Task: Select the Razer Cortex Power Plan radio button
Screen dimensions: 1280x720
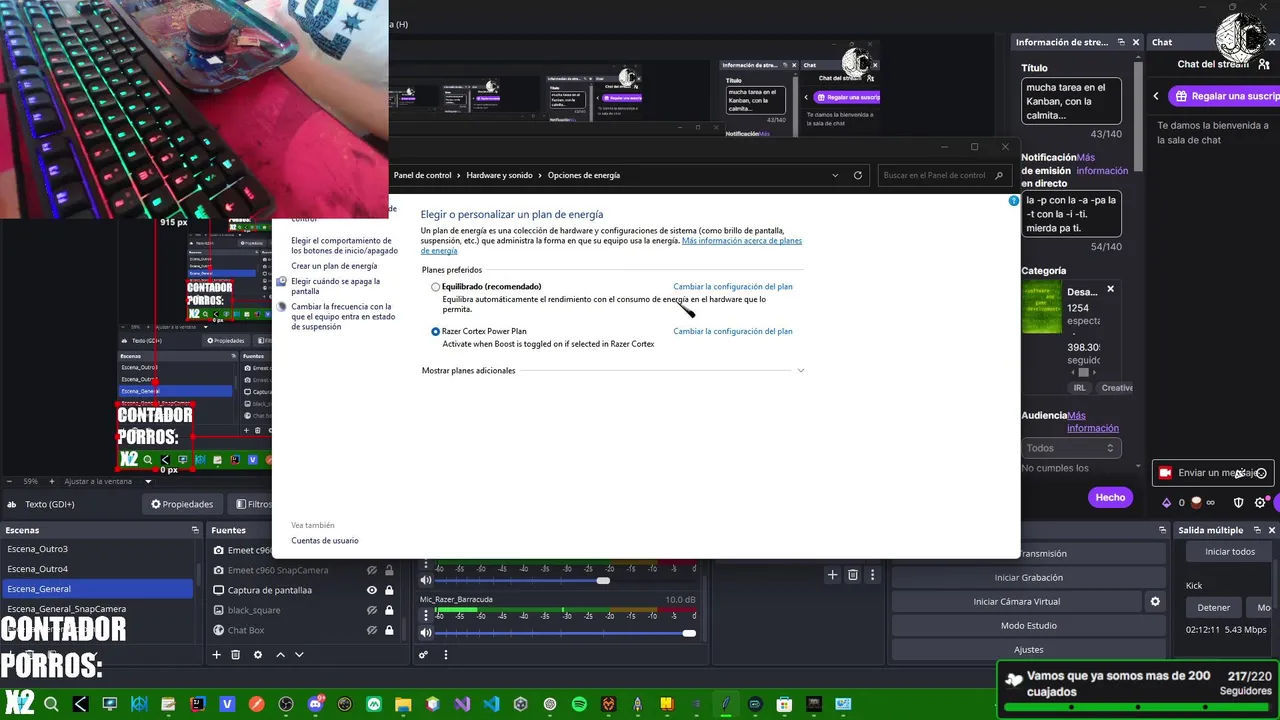Action: pos(436,331)
